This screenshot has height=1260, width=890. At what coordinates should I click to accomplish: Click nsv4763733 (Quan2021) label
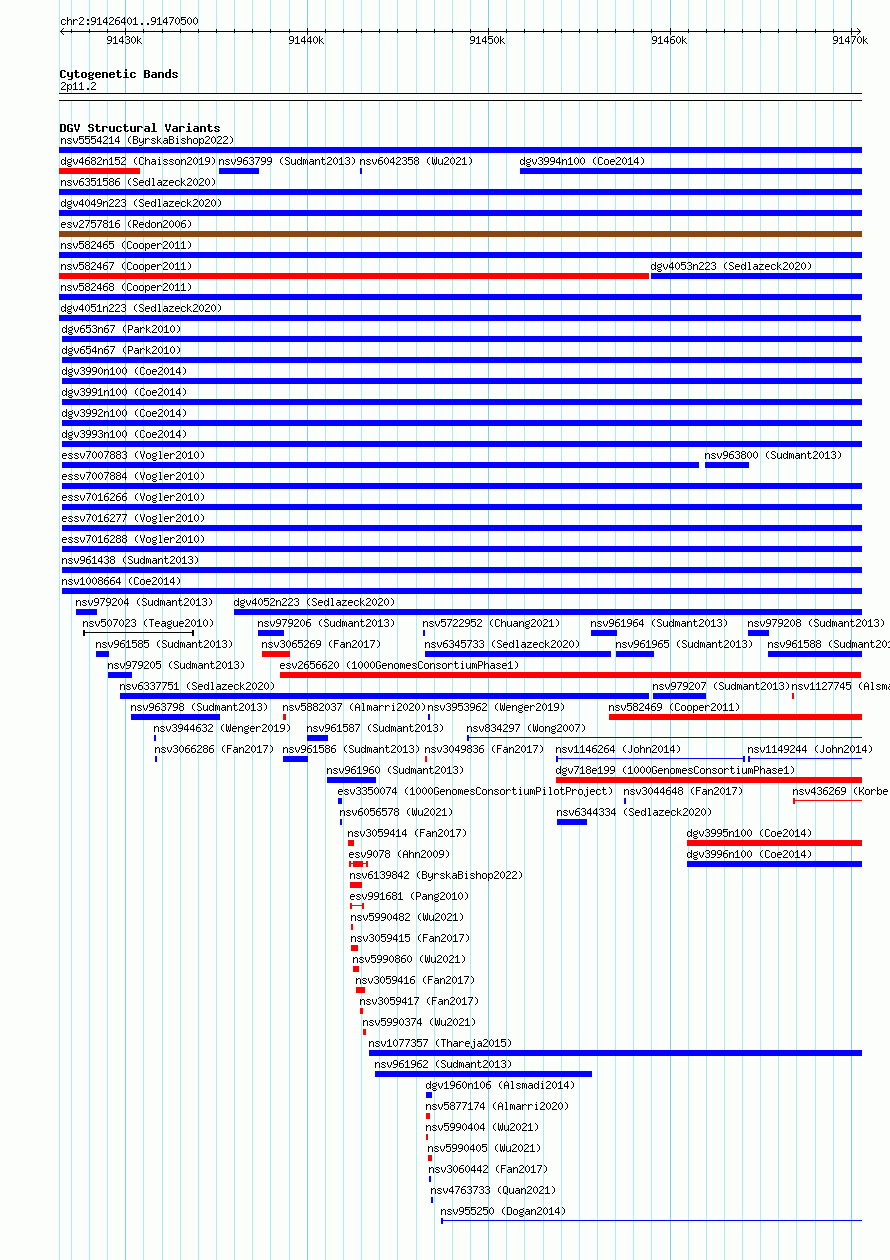pyautogui.click(x=493, y=1190)
